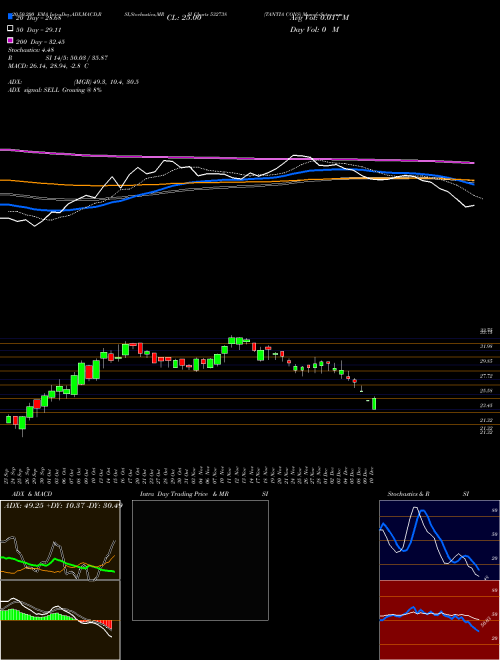This screenshot has height=660, width=500.
Task: Click the 'CL: 25.00' closing price text
Action: (184, 18)
